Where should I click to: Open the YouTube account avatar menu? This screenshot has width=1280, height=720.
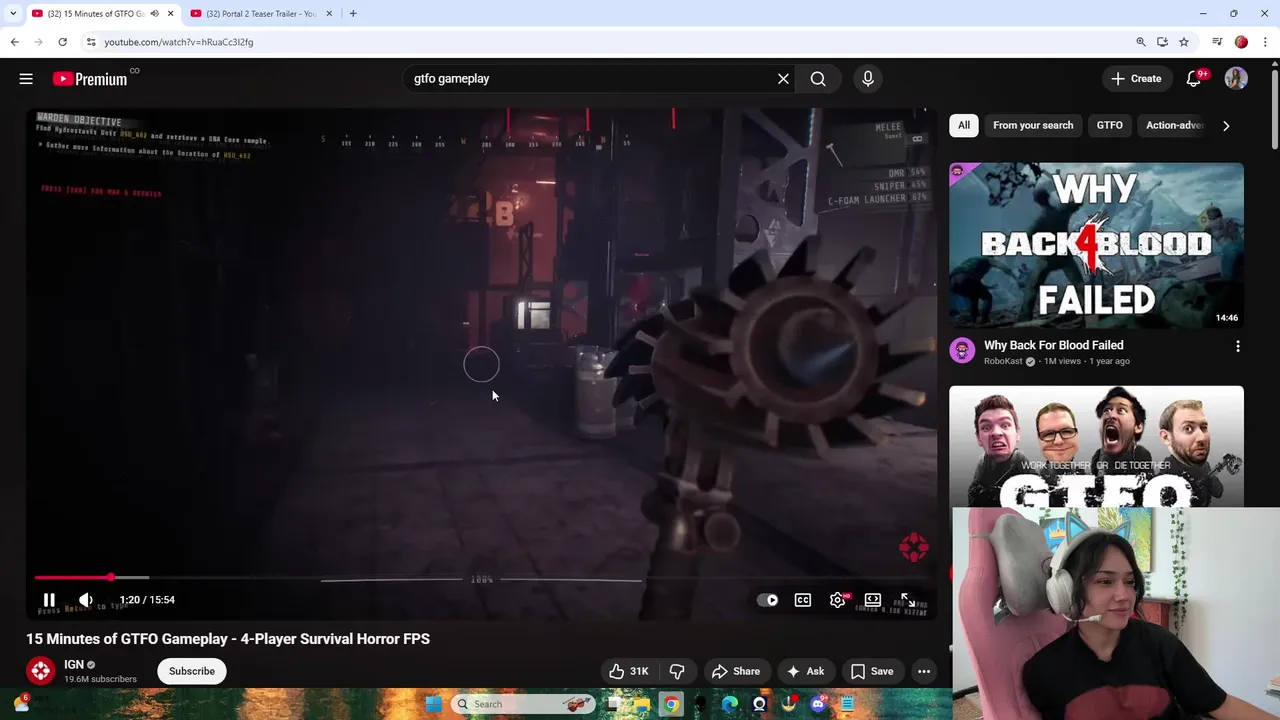pos(1236,79)
